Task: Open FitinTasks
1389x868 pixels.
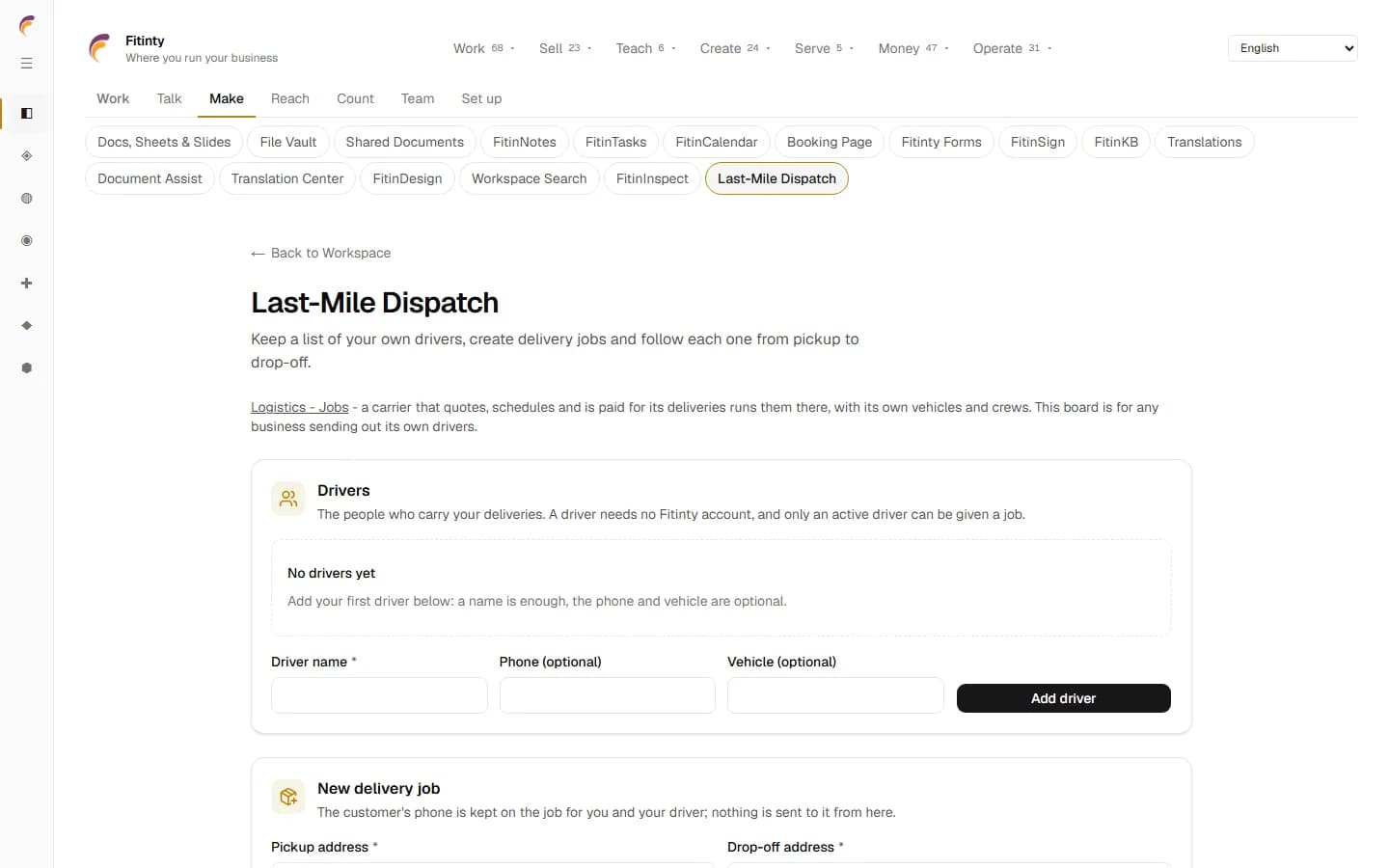Action: coord(615,142)
